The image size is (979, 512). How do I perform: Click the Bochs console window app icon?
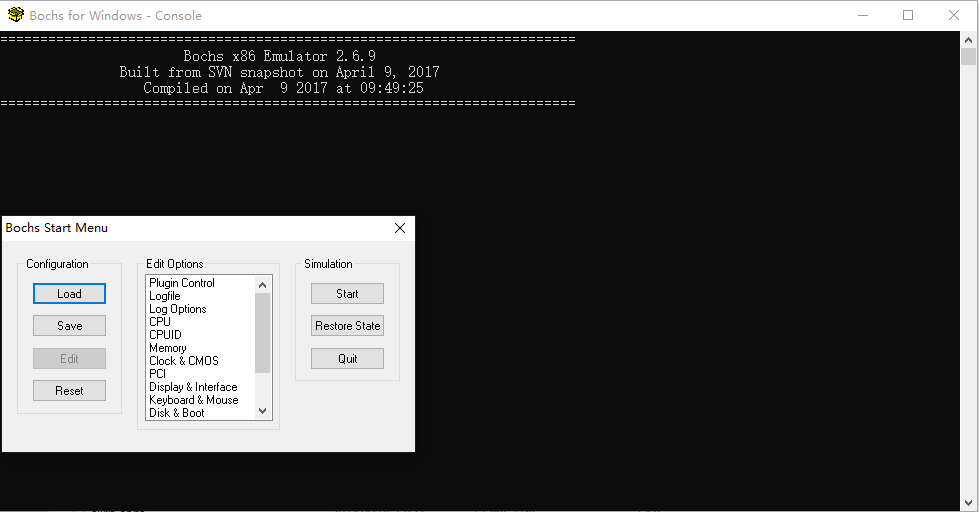pos(16,15)
